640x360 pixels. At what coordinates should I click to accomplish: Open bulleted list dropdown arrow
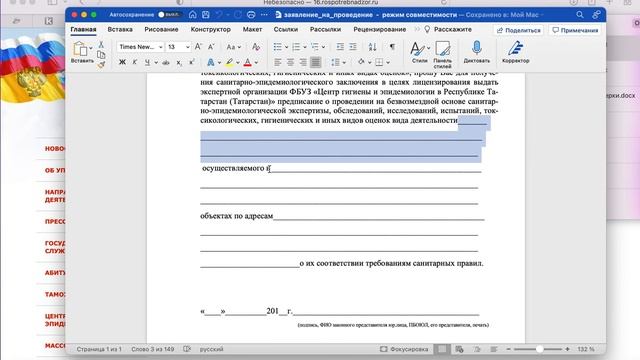[287, 47]
